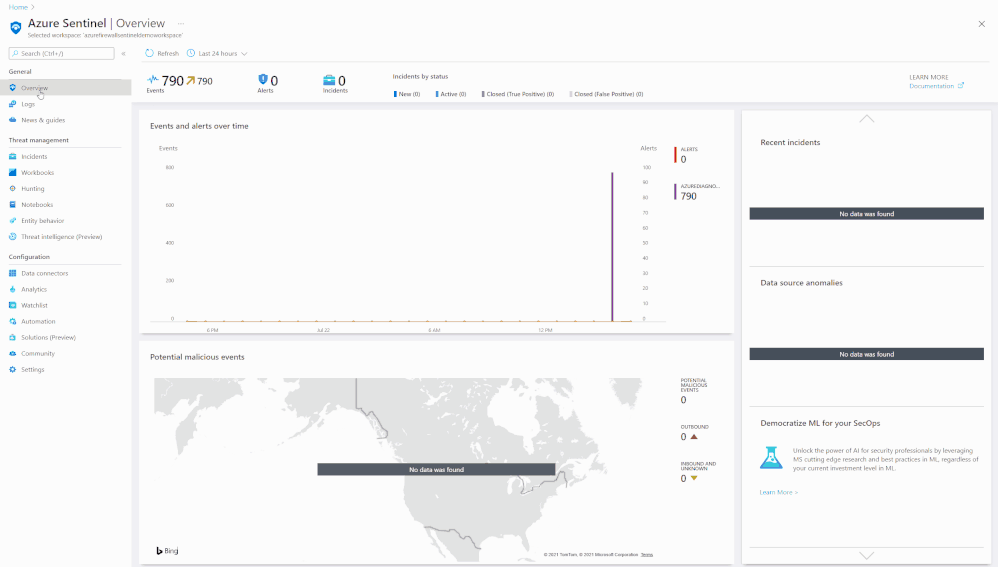Viewport: 998px width, 567px height.
Task: Click the Solutions (Preview) icon
Action: point(13,337)
